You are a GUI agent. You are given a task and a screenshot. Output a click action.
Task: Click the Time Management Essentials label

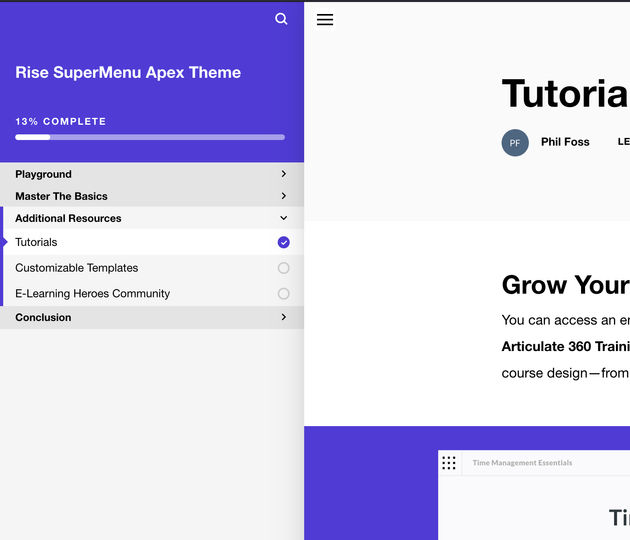coord(522,463)
